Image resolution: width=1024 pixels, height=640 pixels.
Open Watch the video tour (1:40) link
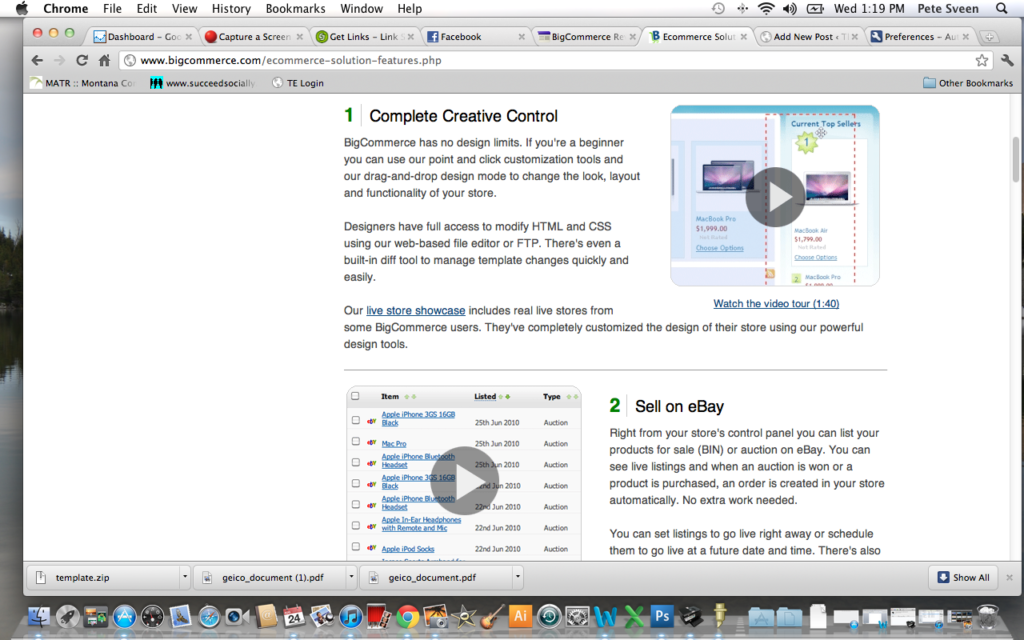point(776,303)
